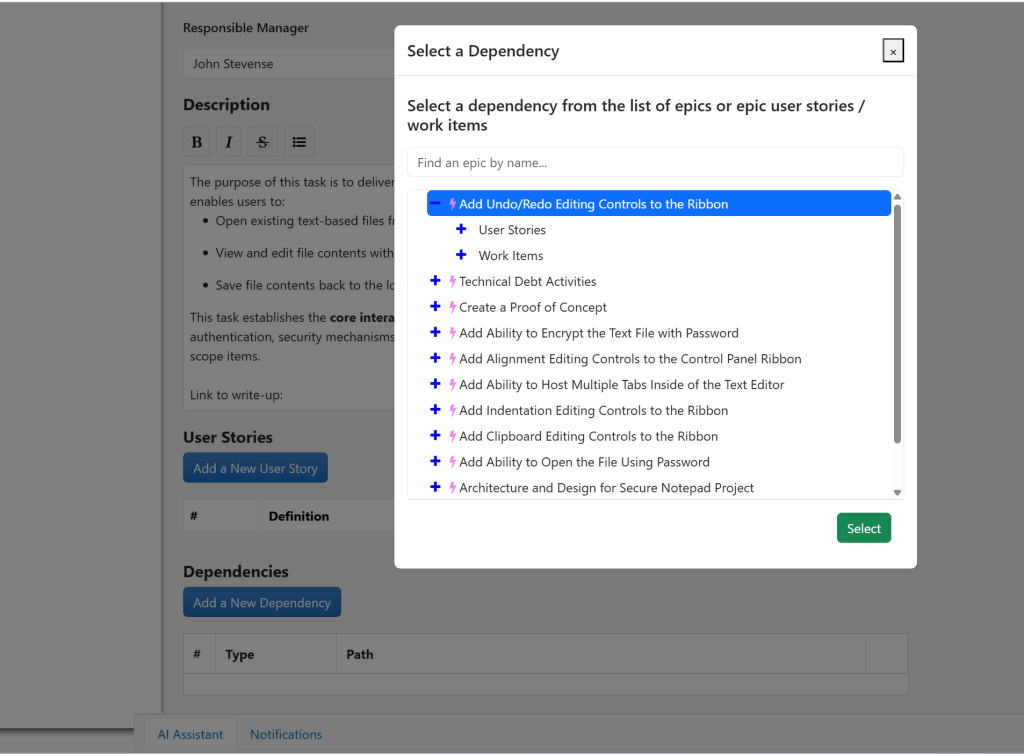Open the AI Assistant tab
The image size is (1024, 754).
coord(190,735)
